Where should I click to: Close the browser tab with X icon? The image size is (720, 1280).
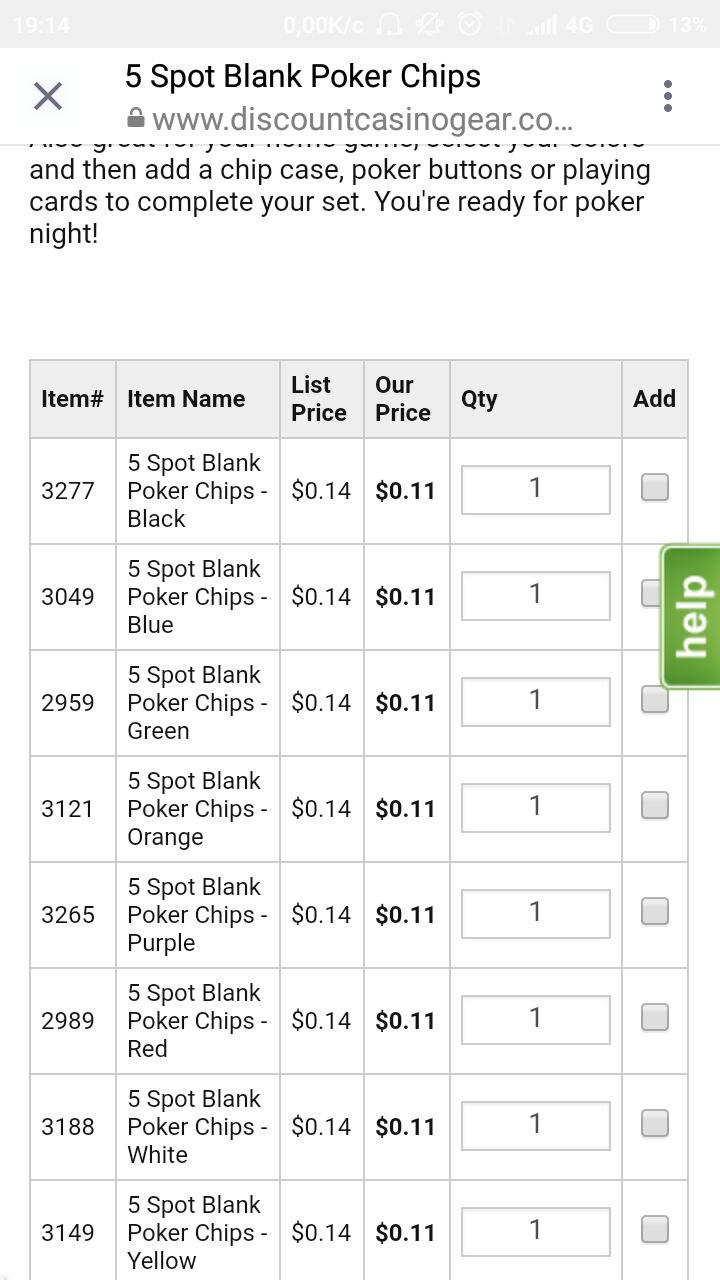coord(48,96)
